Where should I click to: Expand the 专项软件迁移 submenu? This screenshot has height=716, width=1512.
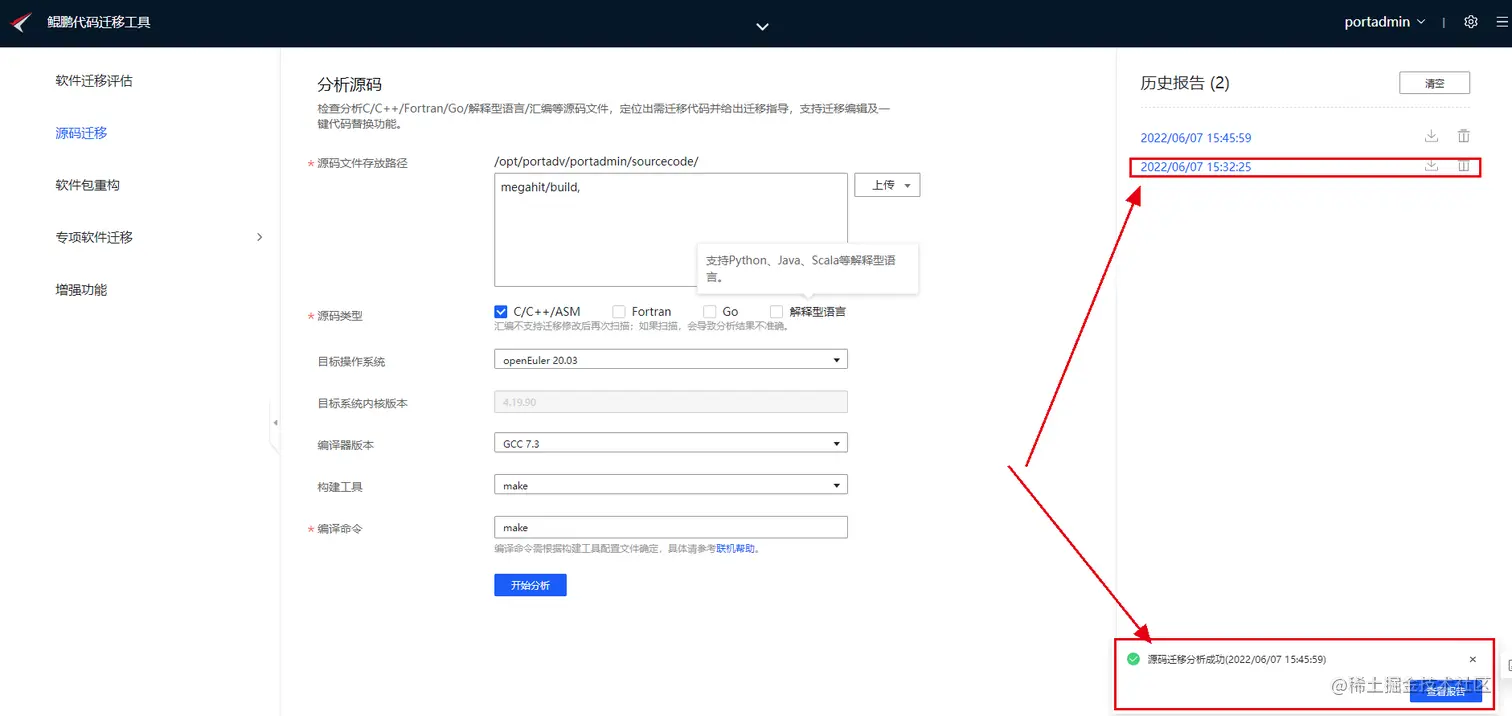[x=260, y=237]
